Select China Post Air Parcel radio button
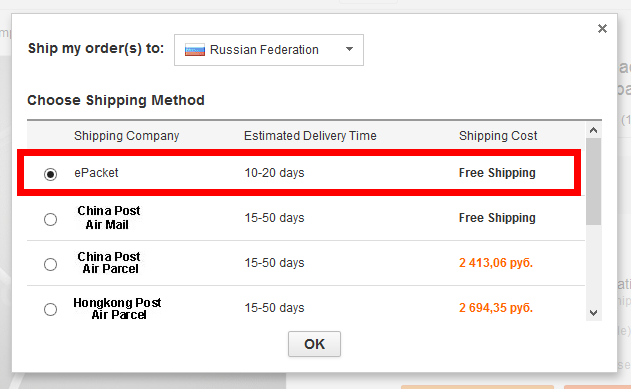Image resolution: width=631 pixels, height=389 pixels. coord(50,264)
